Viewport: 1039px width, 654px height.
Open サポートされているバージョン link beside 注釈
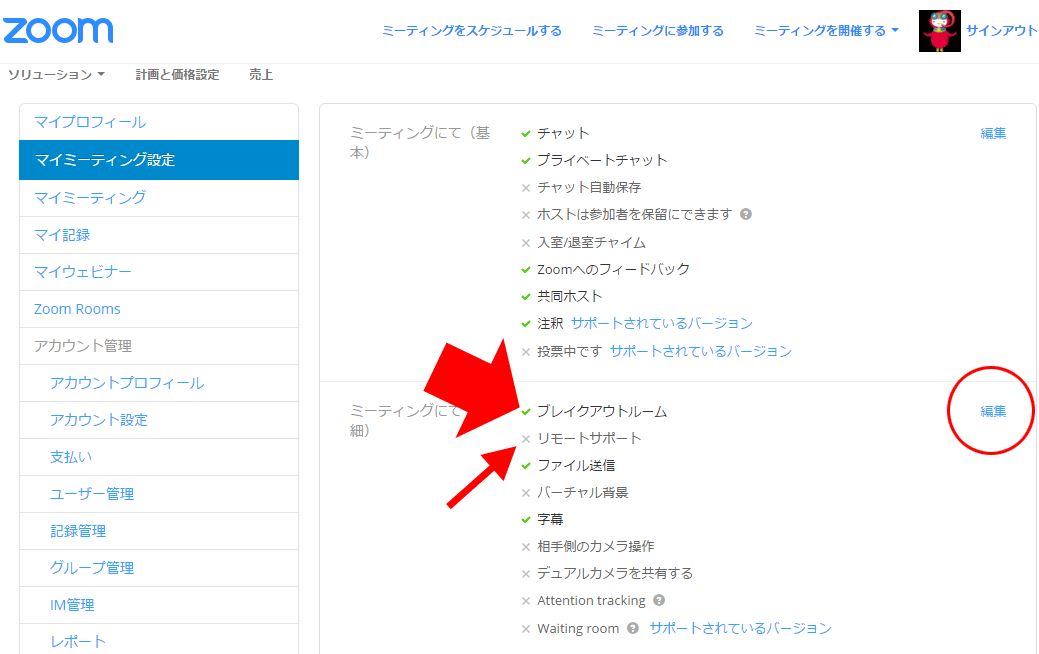[661, 324]
